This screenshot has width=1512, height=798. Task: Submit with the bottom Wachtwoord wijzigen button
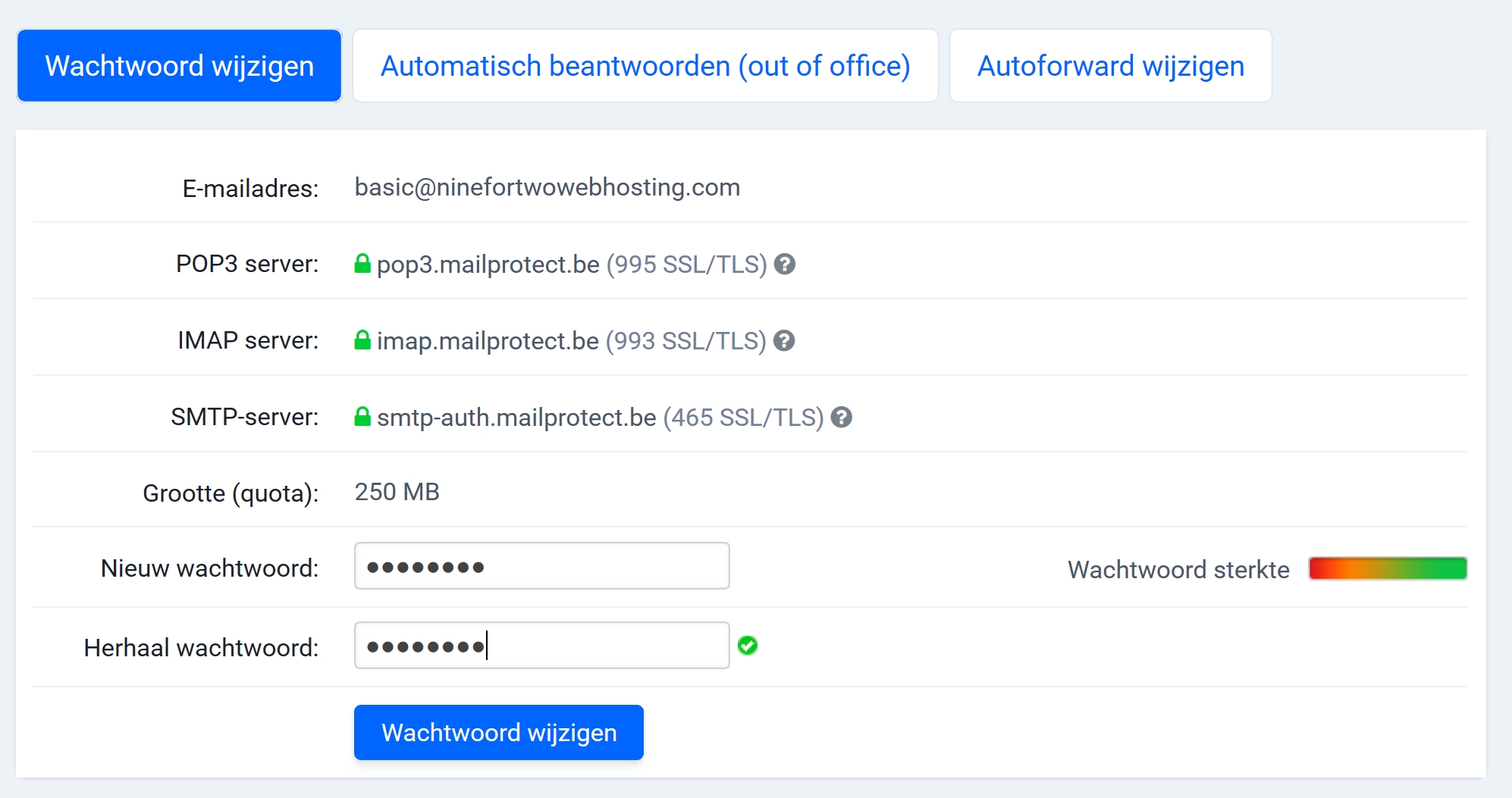point(498,733)
